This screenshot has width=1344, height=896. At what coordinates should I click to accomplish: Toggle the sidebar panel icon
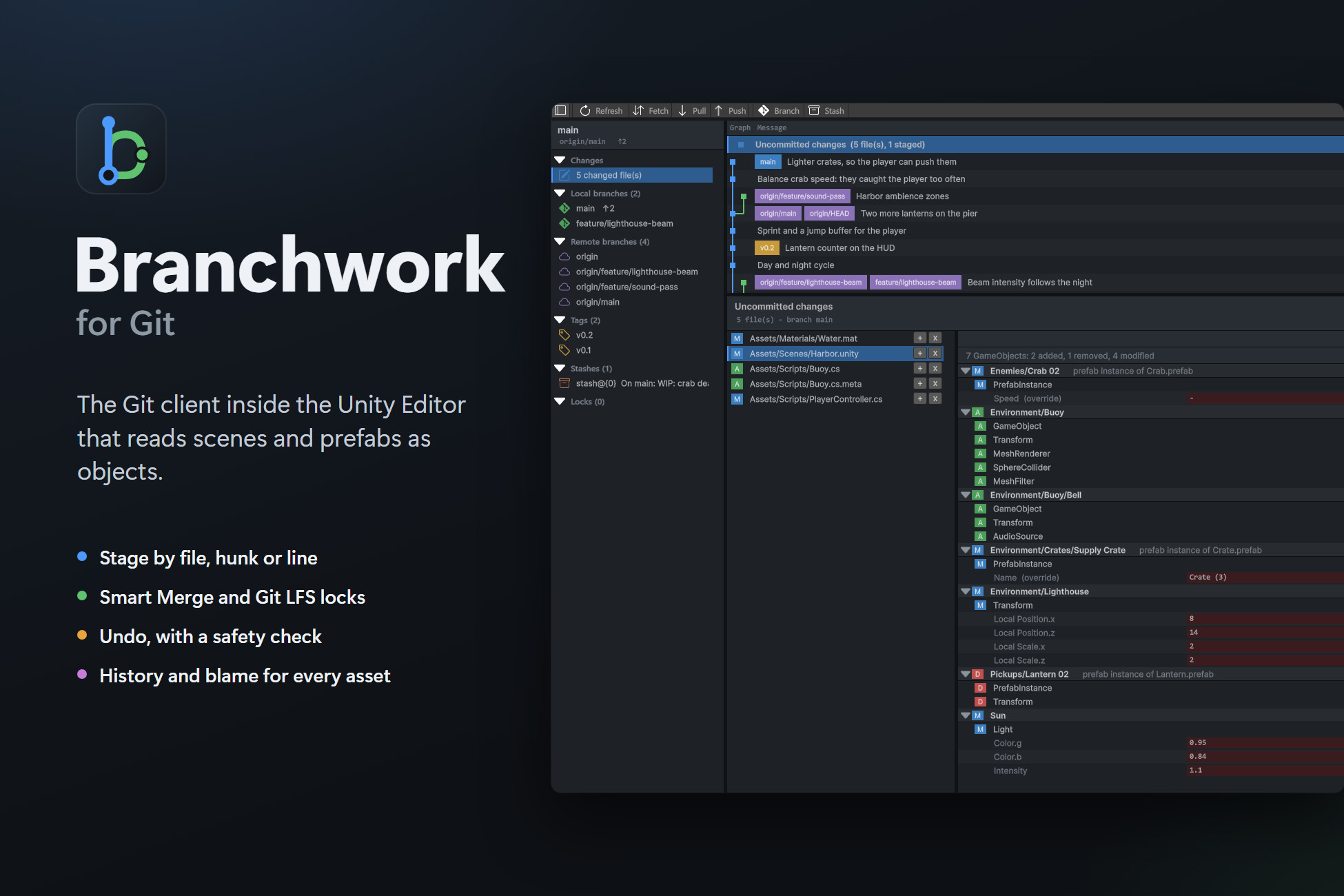click(560, 110)
